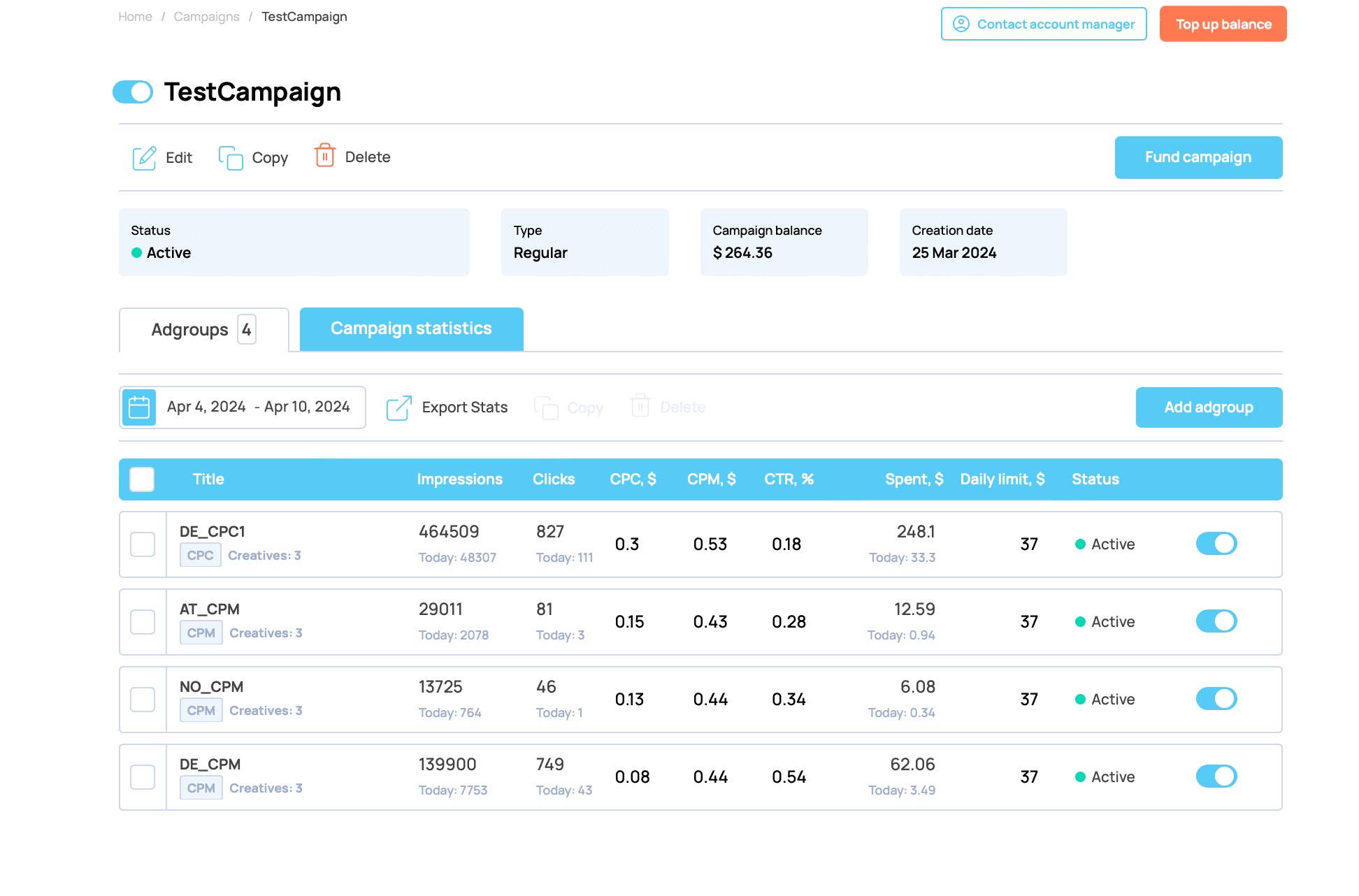Click the Top up balance button
1359x896 pixels.
click(x=1223, y=24)
